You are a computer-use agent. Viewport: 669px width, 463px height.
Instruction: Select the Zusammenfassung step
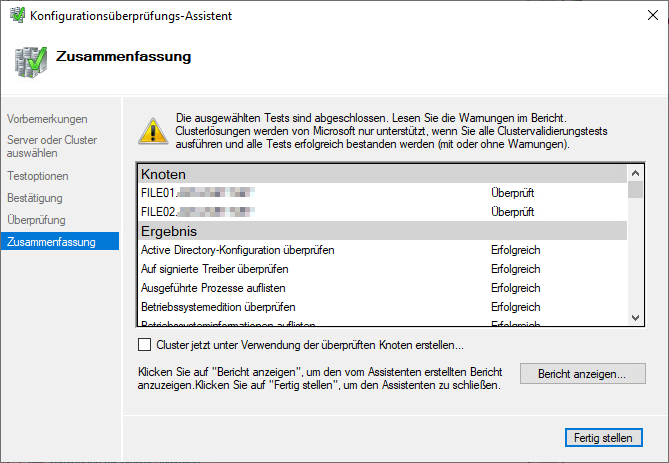pos(50,242)
